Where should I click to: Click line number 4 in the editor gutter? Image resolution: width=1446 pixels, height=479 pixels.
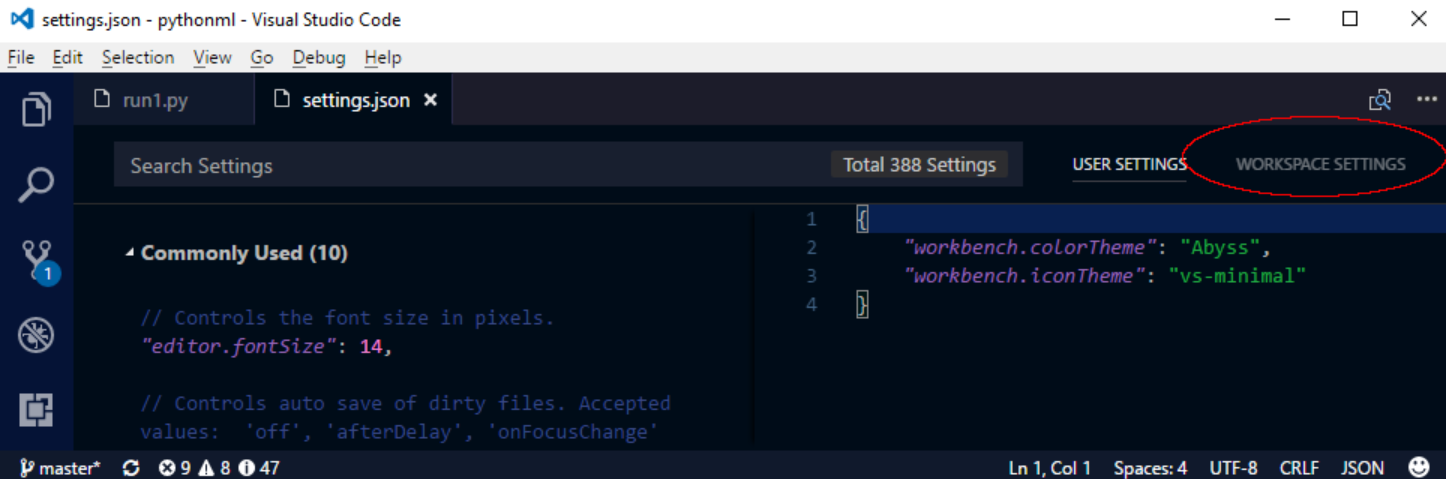pyautogui.click(x=811, y=304)
